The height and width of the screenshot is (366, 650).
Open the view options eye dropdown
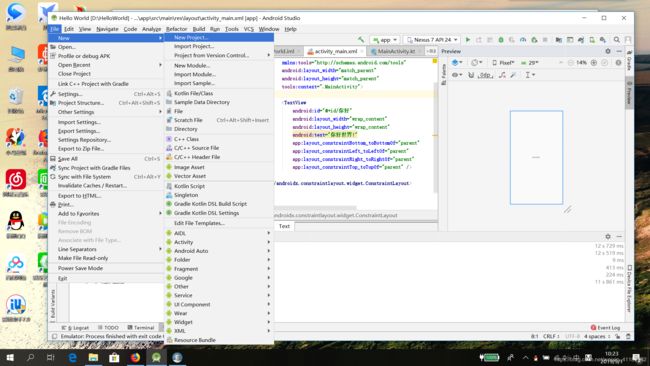click(457, 75)
